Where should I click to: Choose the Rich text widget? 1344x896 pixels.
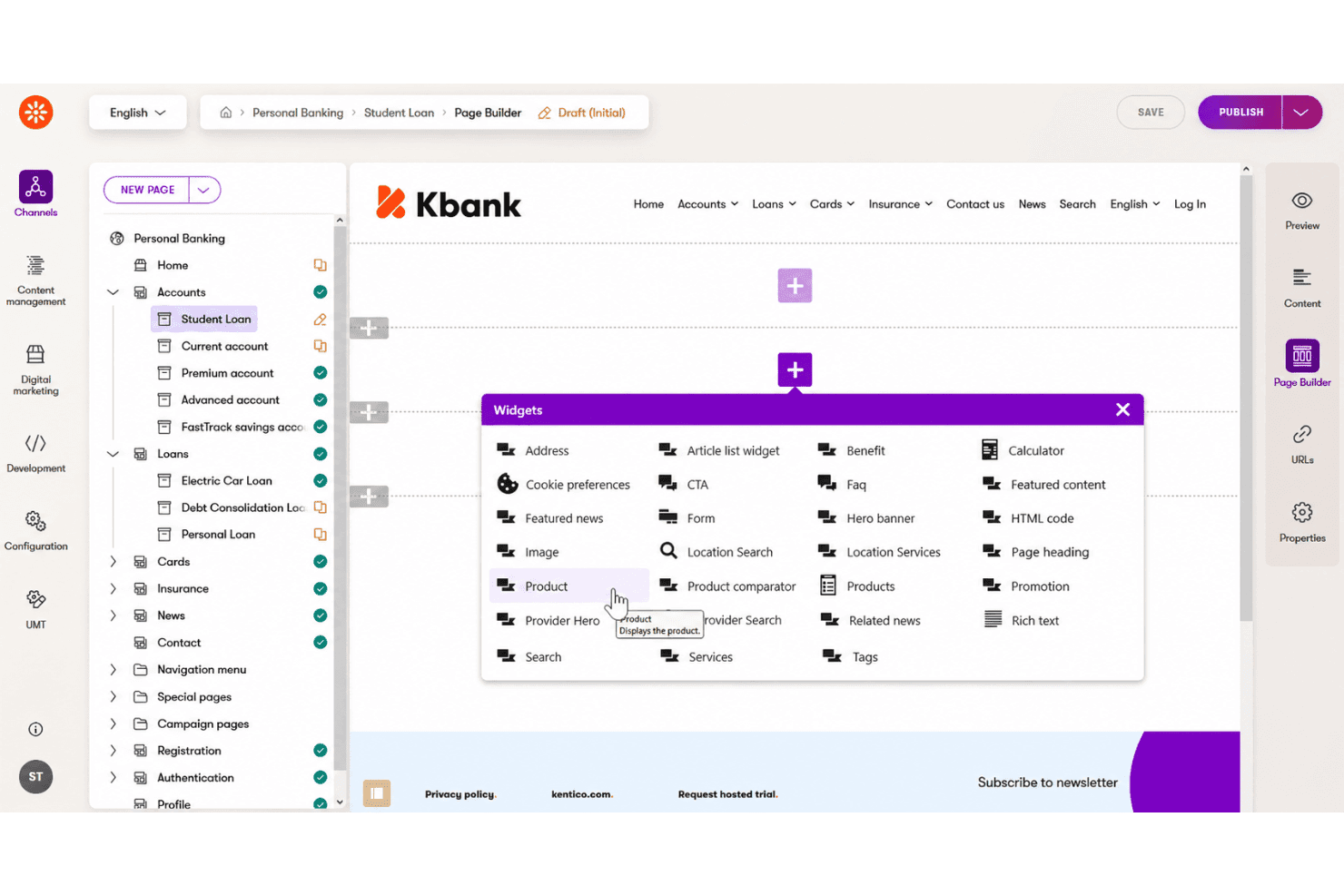1022,621
